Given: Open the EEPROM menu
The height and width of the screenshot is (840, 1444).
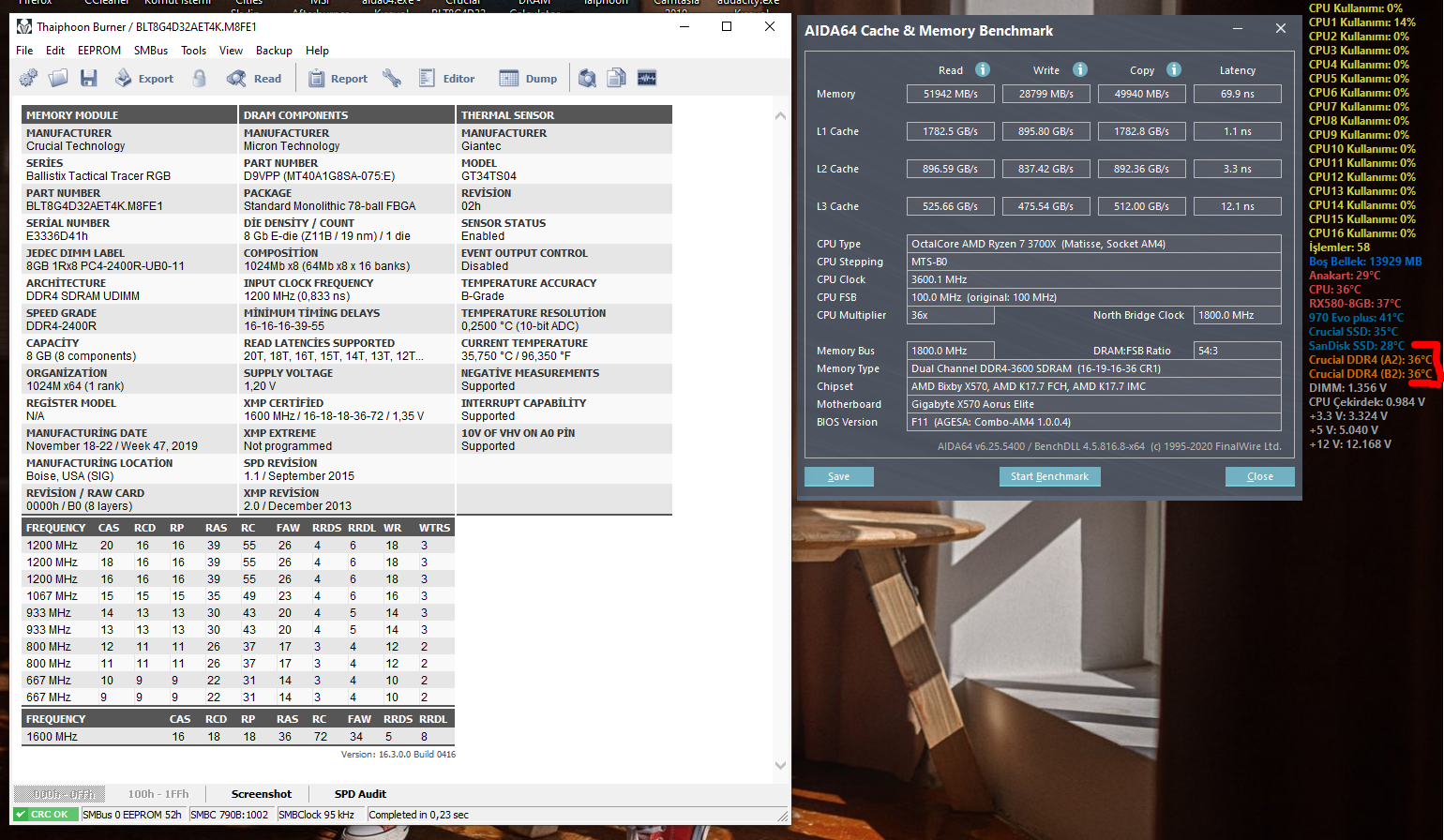Looking at the screenshot, I should (99, 51).
